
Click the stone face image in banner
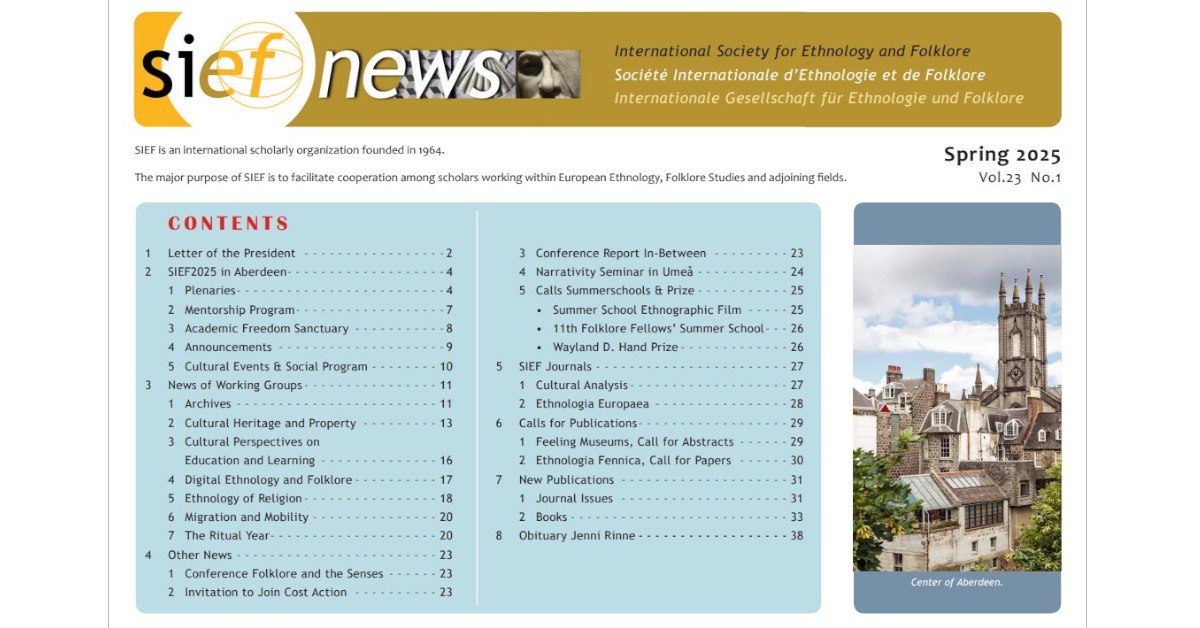[547, 74]
